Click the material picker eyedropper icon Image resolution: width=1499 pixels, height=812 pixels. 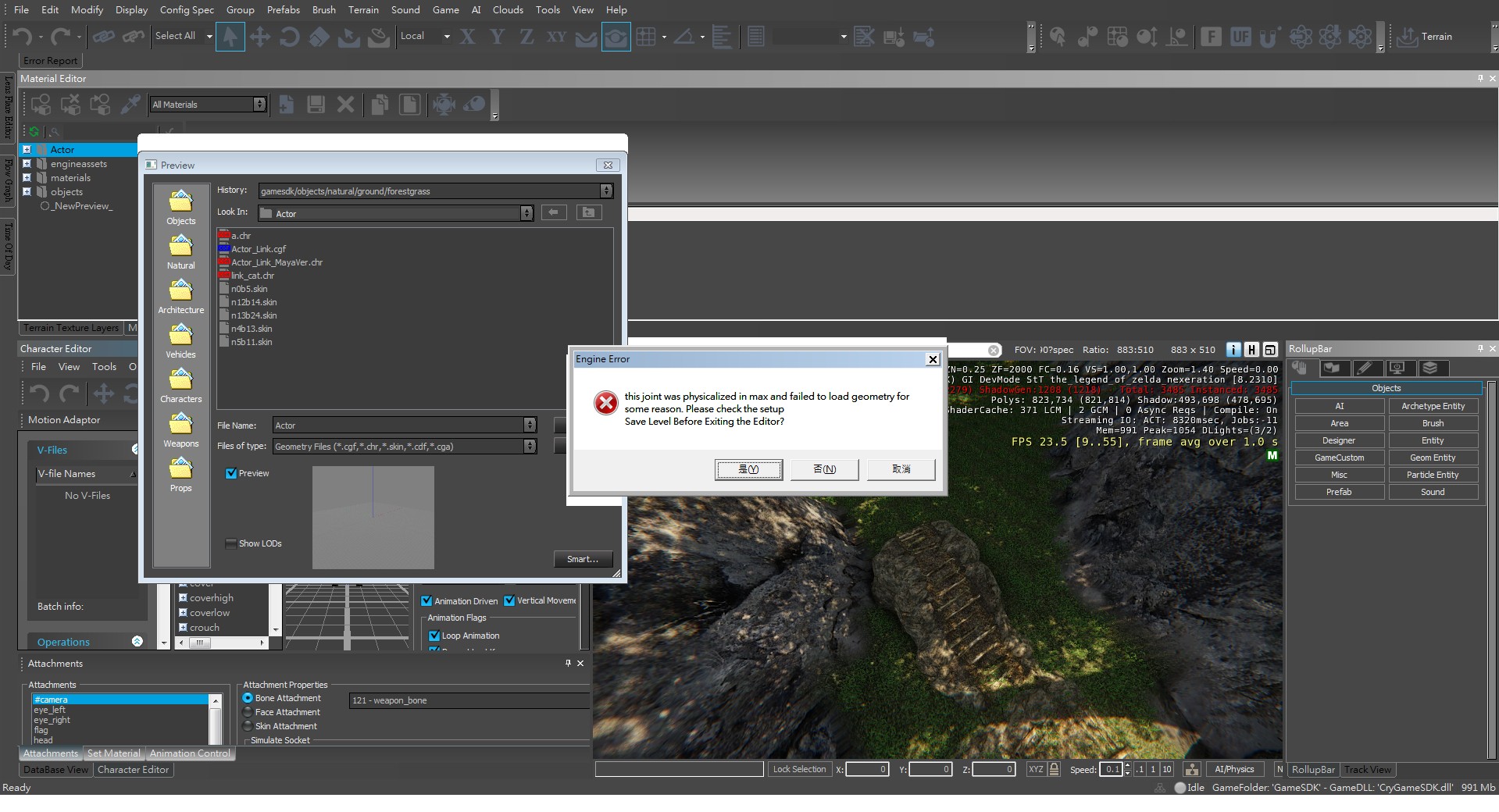(130, 105)
